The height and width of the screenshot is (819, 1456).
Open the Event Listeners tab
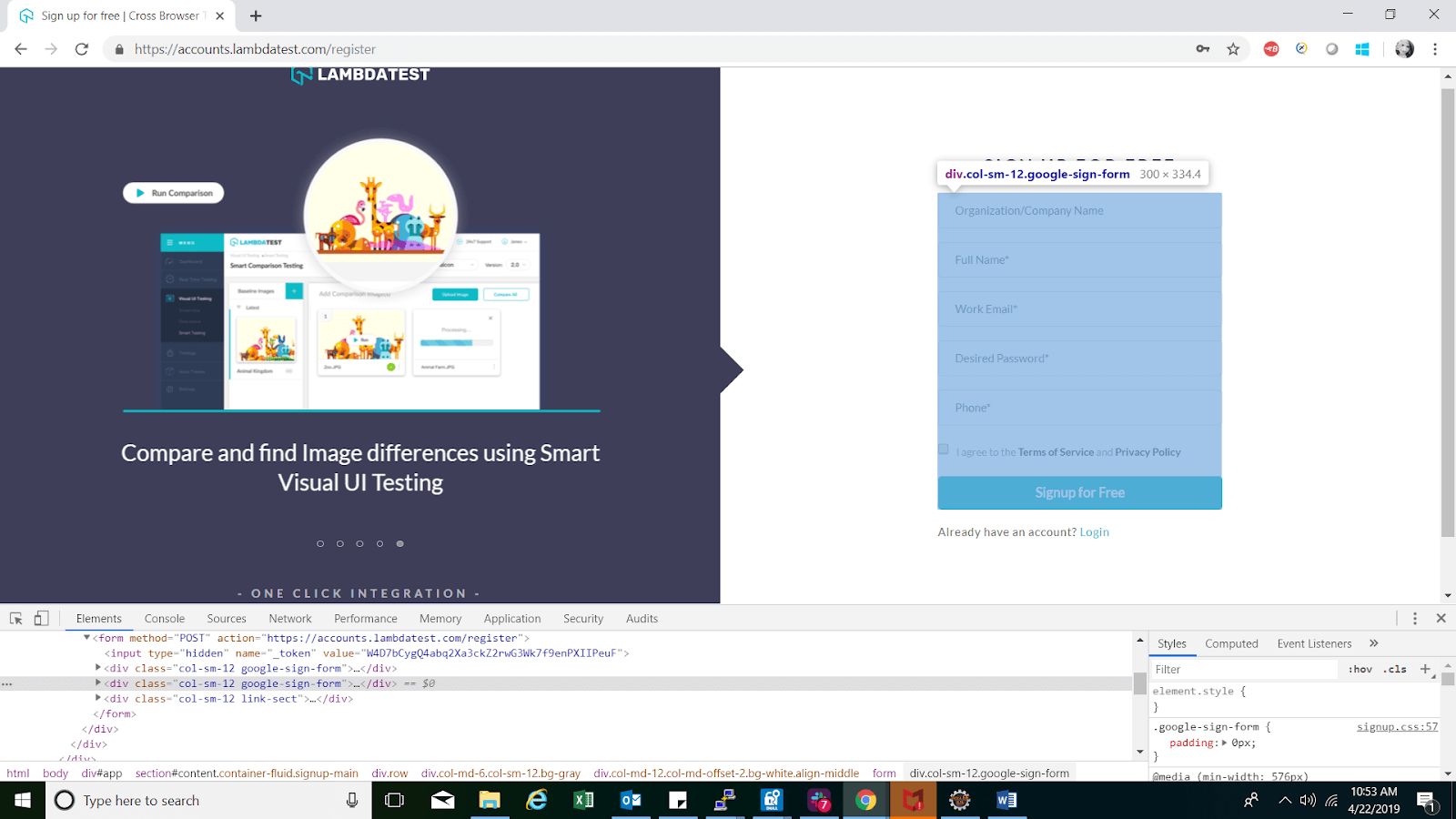(1314, 643)
